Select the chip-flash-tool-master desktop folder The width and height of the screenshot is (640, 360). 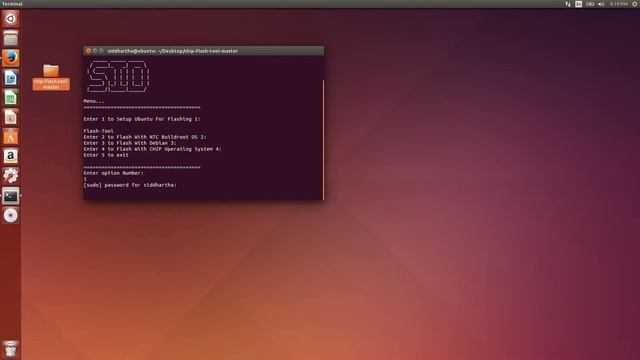pos(51,77)
